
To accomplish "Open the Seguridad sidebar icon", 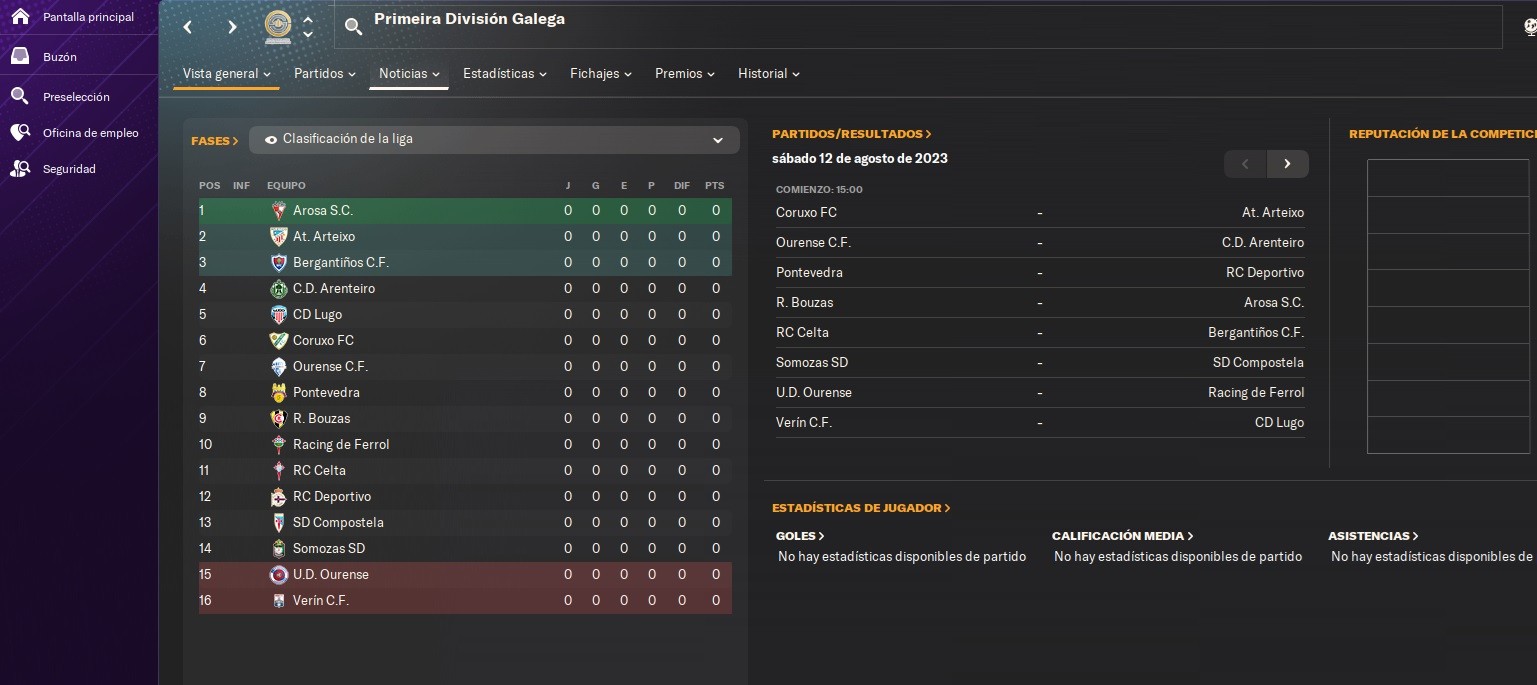I will click(x=20, y=169).
